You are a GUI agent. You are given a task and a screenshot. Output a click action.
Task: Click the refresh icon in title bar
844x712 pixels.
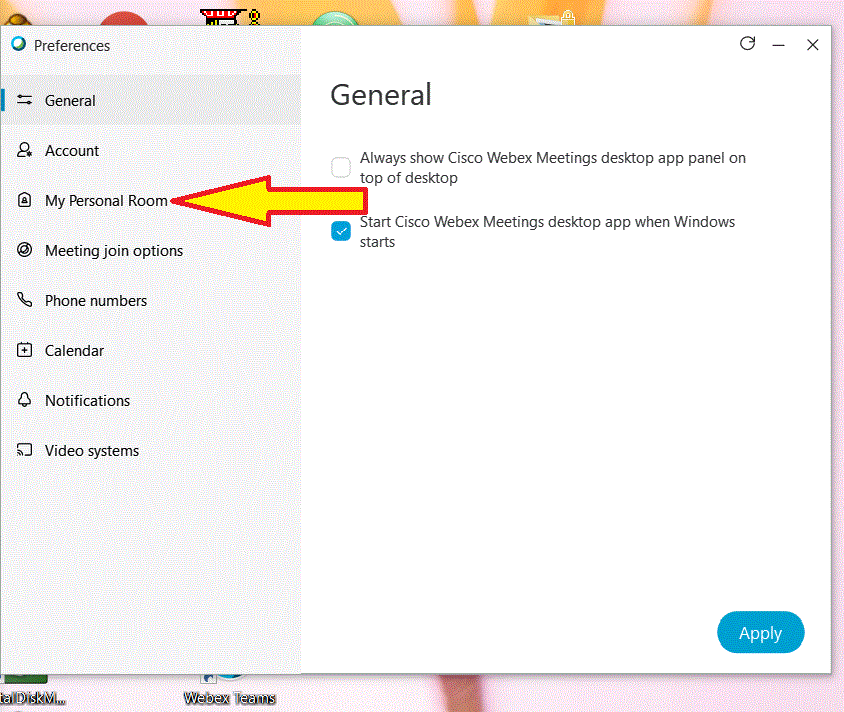[747, 44]
